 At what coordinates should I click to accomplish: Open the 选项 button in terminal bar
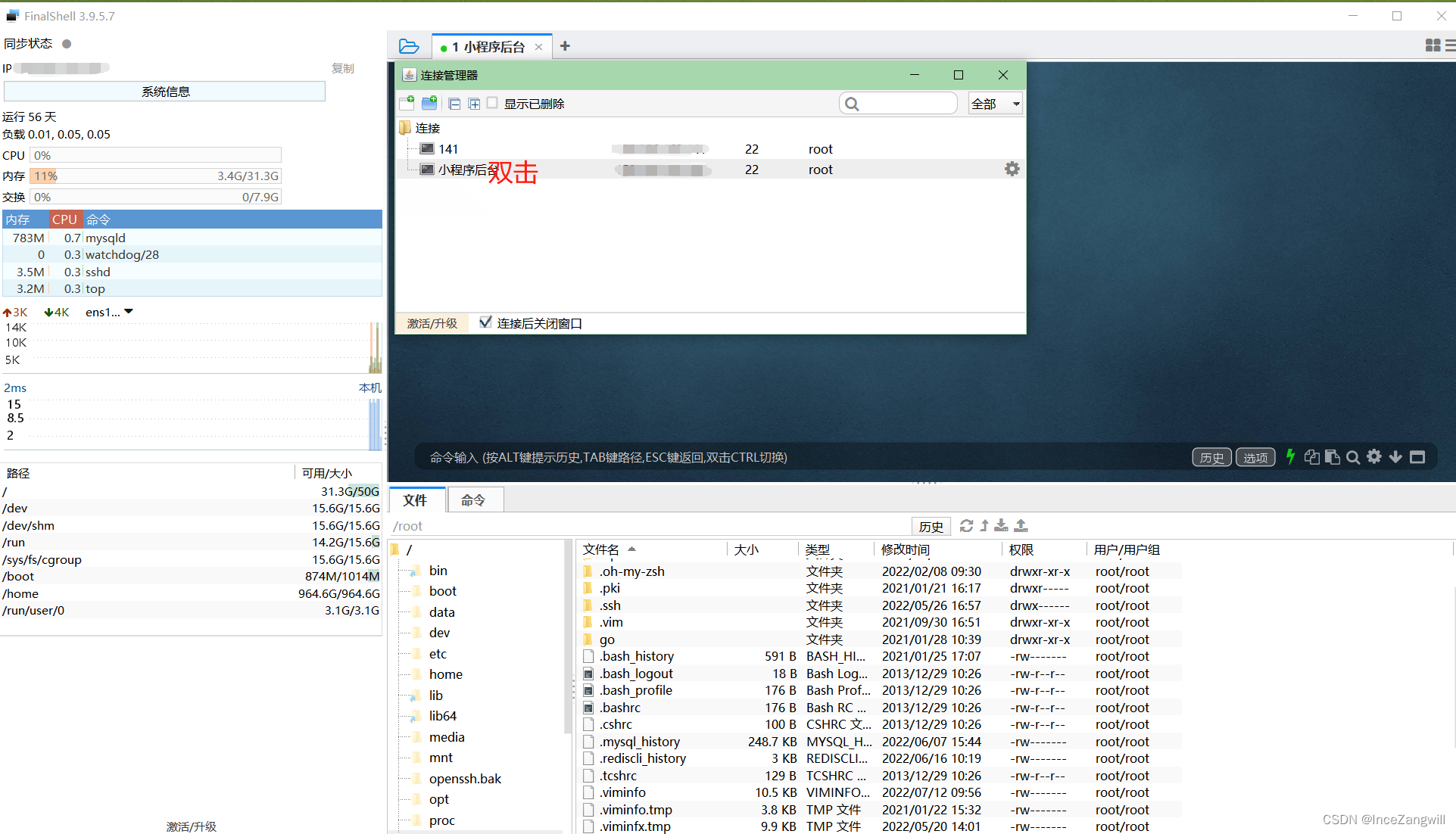pyautogui.click(x=1255, y=456)
